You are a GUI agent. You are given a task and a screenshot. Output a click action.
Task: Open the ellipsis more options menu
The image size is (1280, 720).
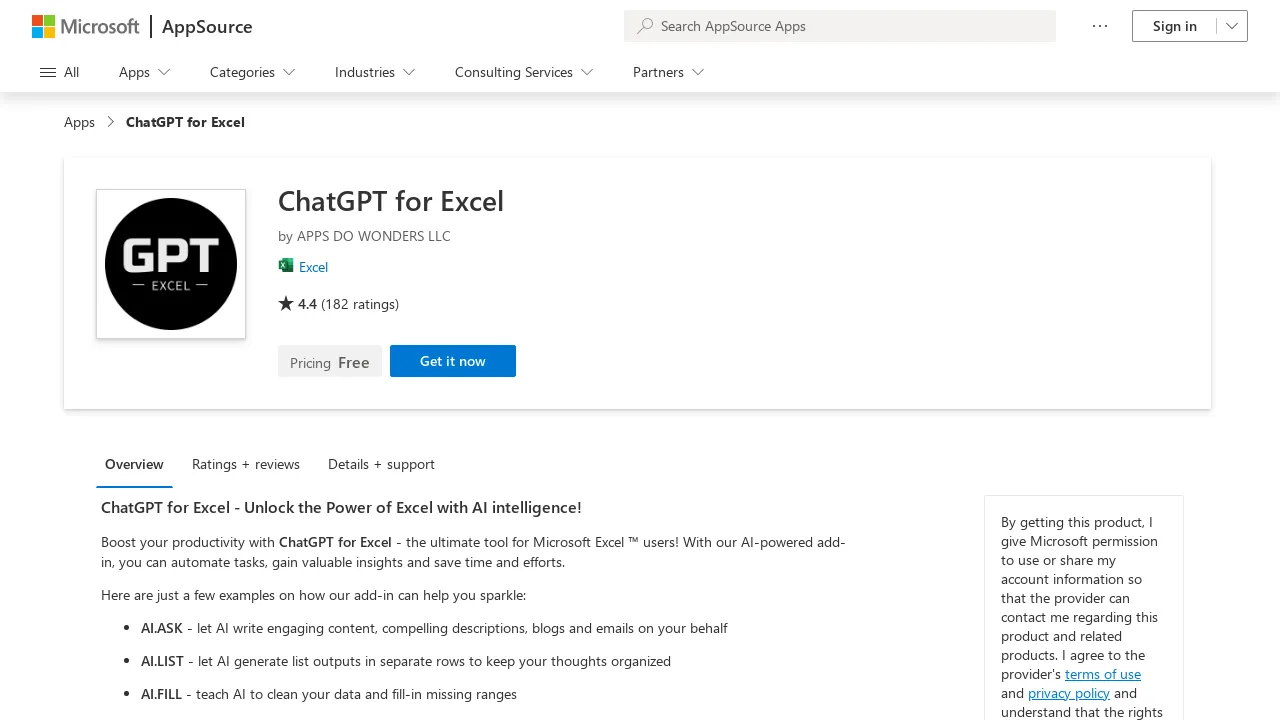click(1100, 26)
